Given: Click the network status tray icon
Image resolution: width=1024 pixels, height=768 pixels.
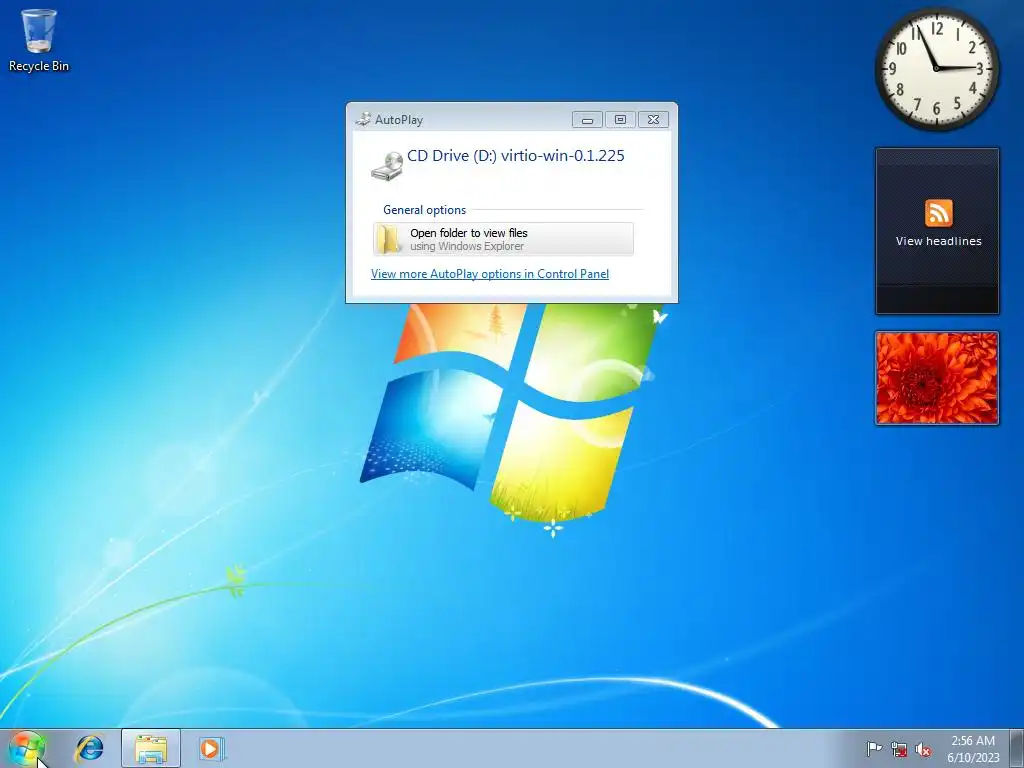Looking at the screenshot, I should point(899,750).
